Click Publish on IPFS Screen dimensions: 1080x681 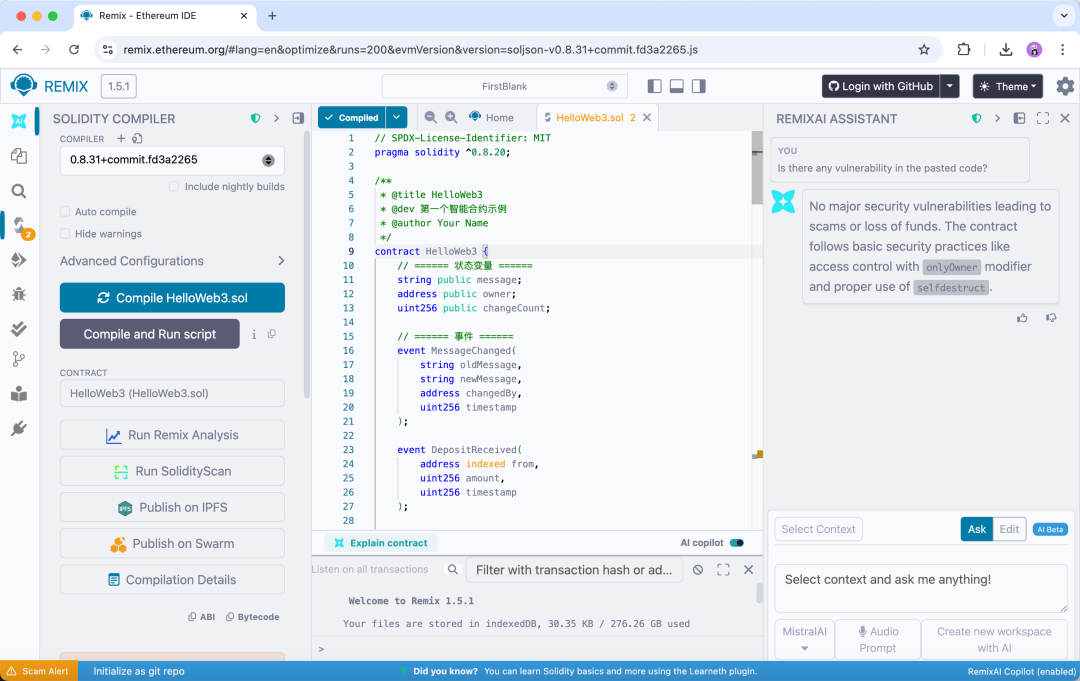point(172,507)
